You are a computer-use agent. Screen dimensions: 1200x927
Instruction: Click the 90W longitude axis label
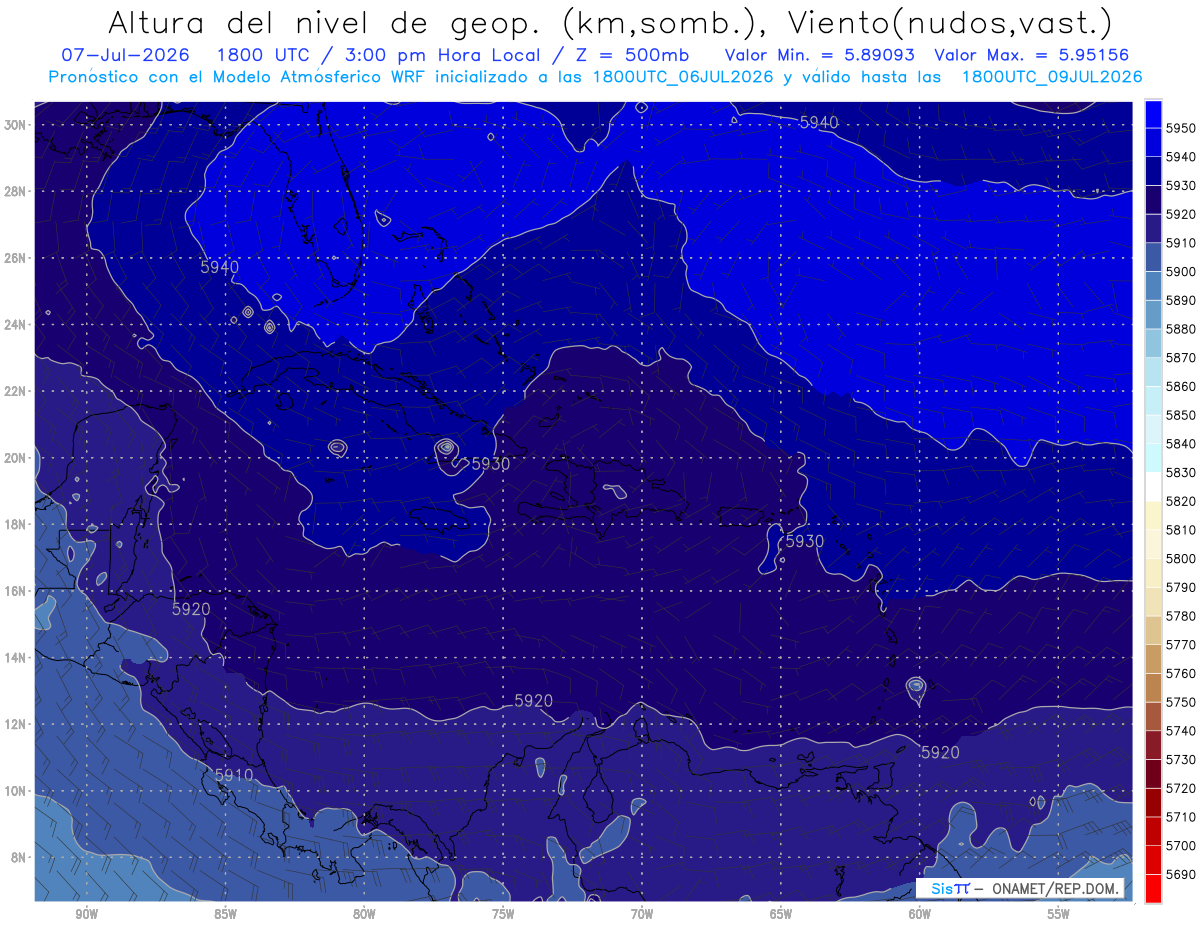tap(86, 914)
